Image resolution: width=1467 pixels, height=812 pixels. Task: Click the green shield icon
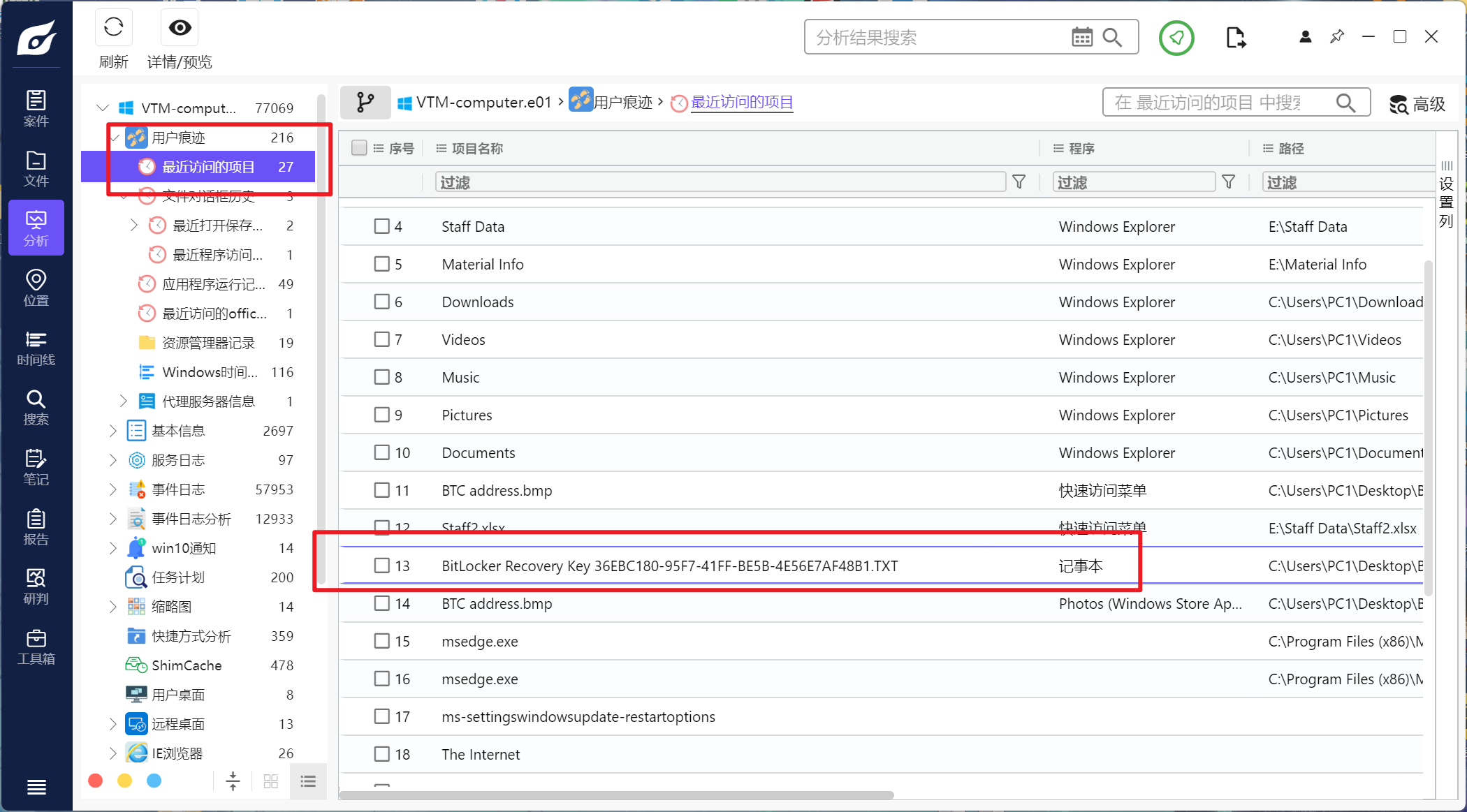(1176, 38)
